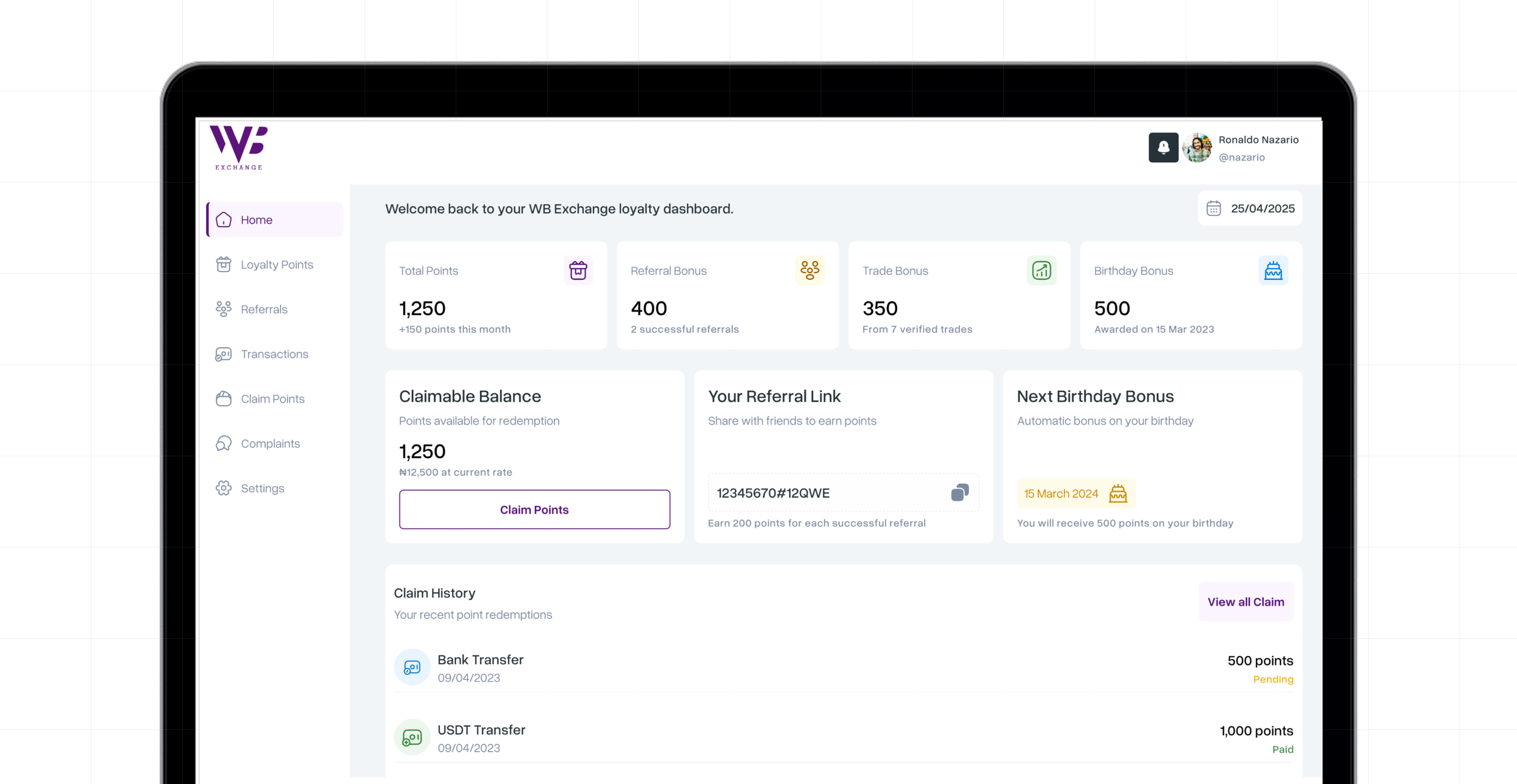Click the Trade Bonus chart icon
The width and height of the screenshot is (1517, 784).
point(1041,271)
